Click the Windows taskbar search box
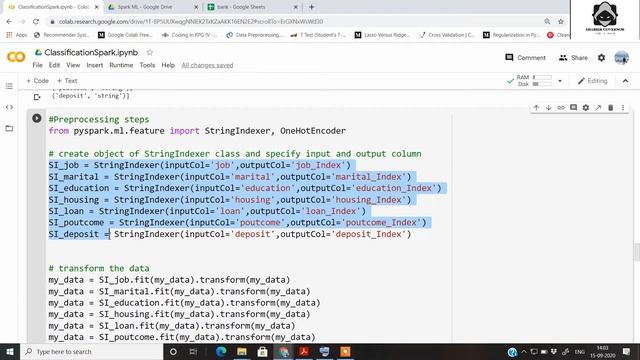The height and width of the screenshot is (360, 640). [x=91, y=351]
